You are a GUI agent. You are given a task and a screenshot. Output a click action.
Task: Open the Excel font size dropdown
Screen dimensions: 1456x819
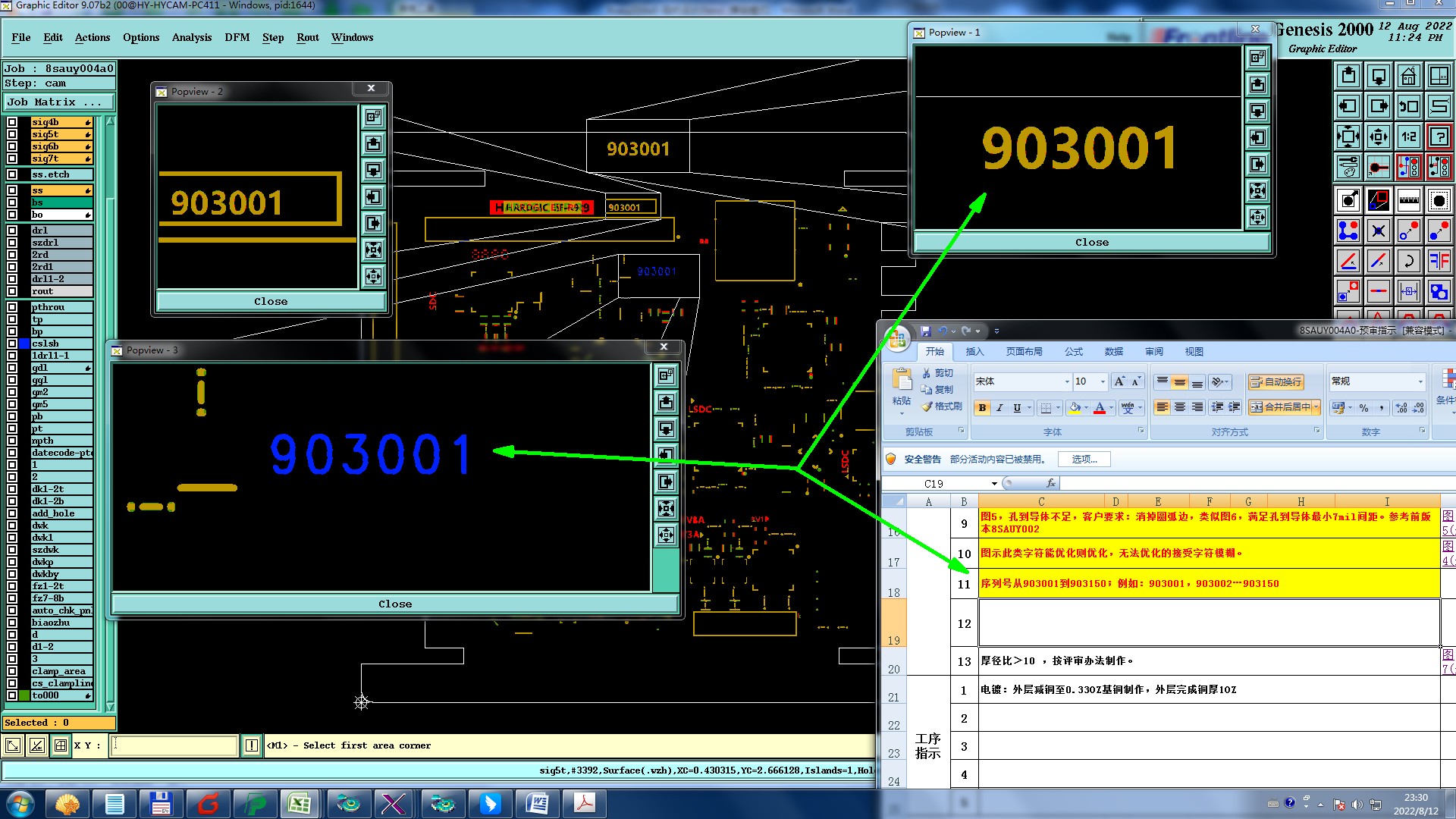(x=1102, y=381)
